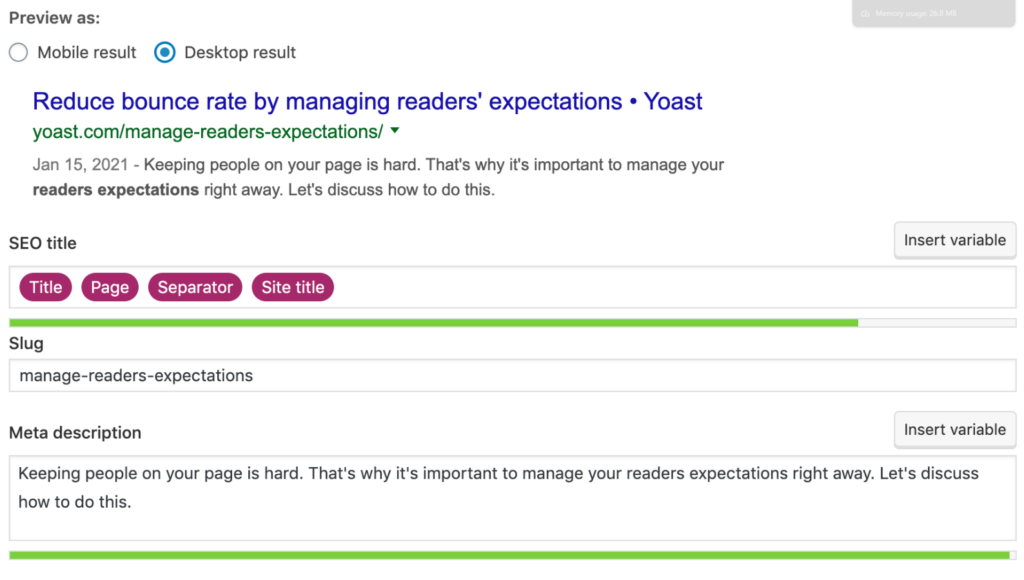Expand the small arrow beside the URL
Image resolution: width=1024 pixels, height=580 pixels.
point(395,131)
